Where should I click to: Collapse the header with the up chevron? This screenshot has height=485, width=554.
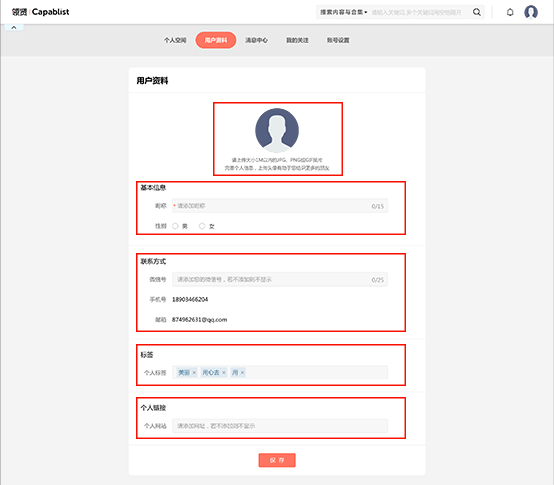[x=14, y=28]
